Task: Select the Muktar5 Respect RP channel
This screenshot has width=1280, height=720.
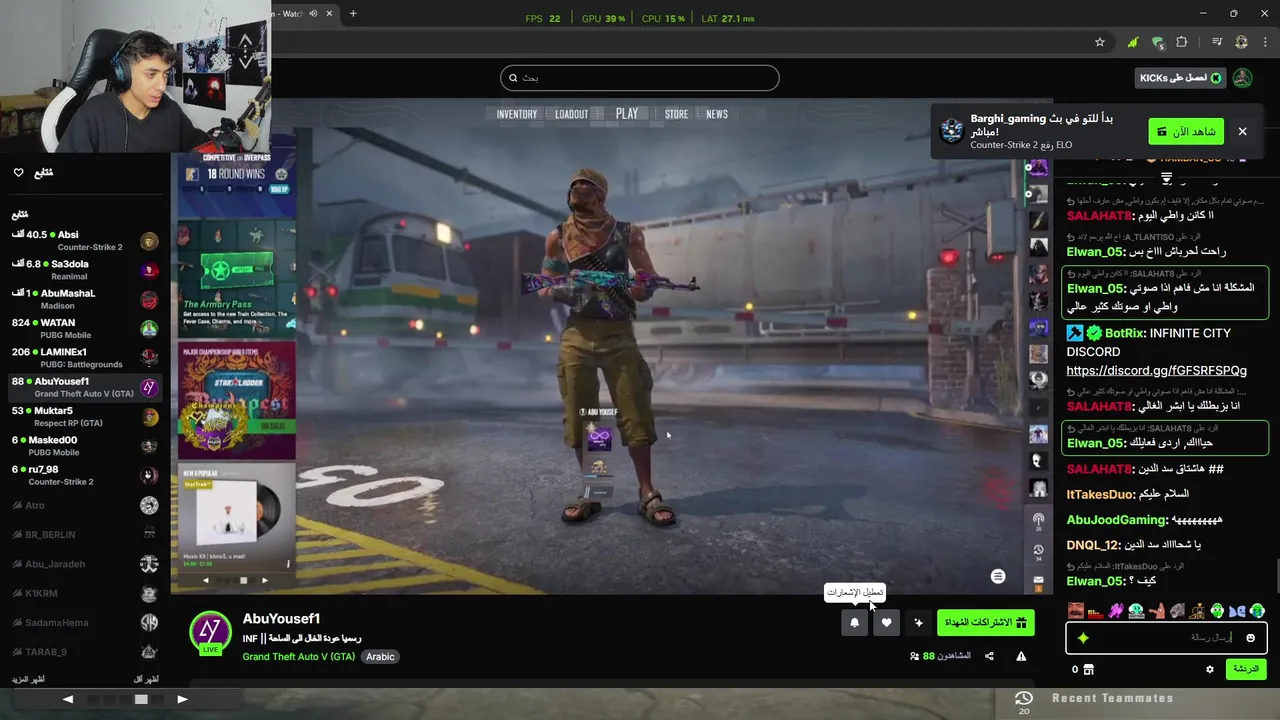Action: [84, 416]
